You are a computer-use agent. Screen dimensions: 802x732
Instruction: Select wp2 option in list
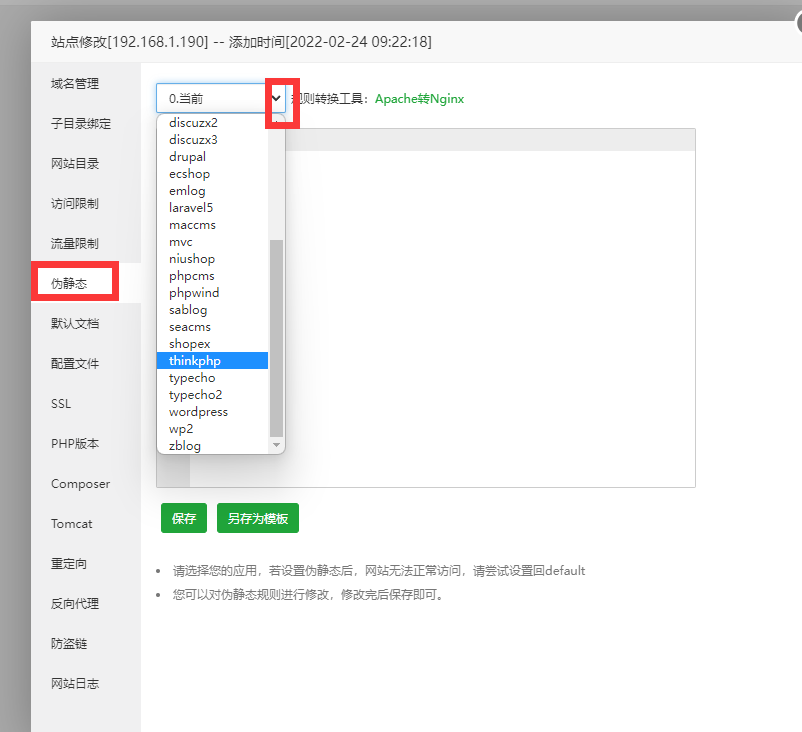click(212, 429)
